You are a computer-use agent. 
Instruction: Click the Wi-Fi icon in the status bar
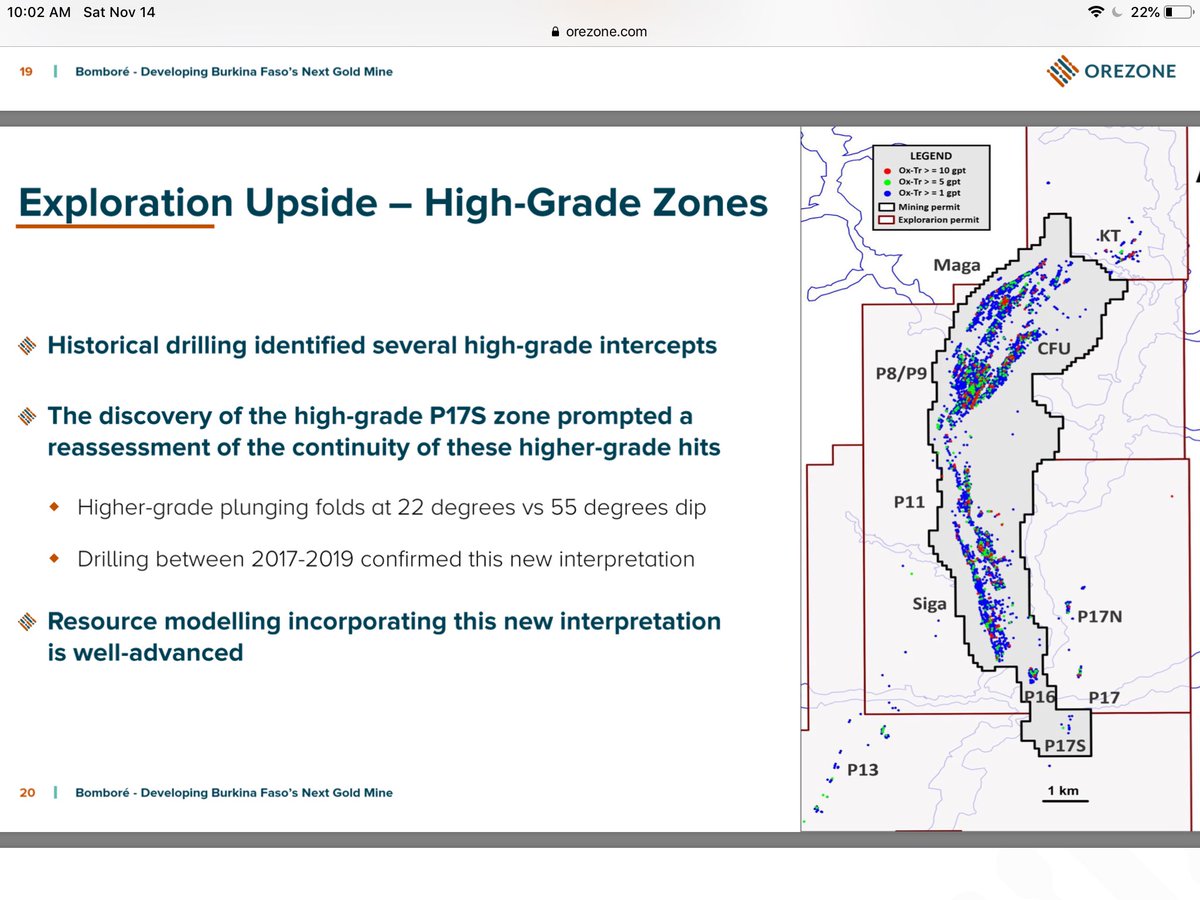tap(1097, 12)
